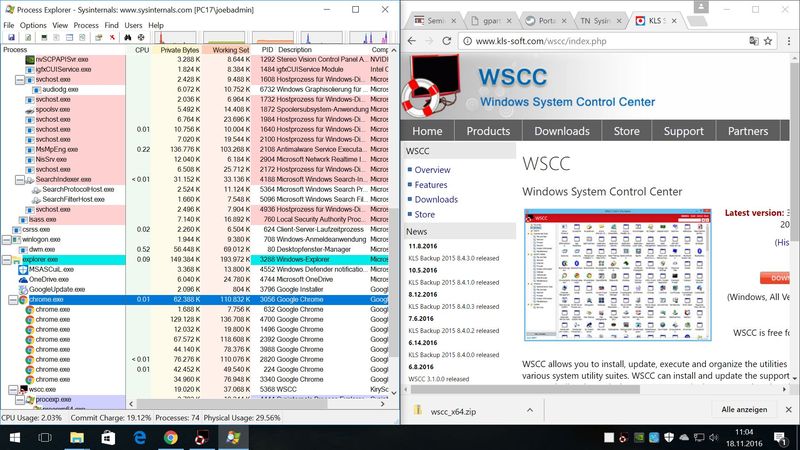This screenshot has height=450, width=800.
Task: Click Downloads in the top navigation bar
Action: (562, 131)
